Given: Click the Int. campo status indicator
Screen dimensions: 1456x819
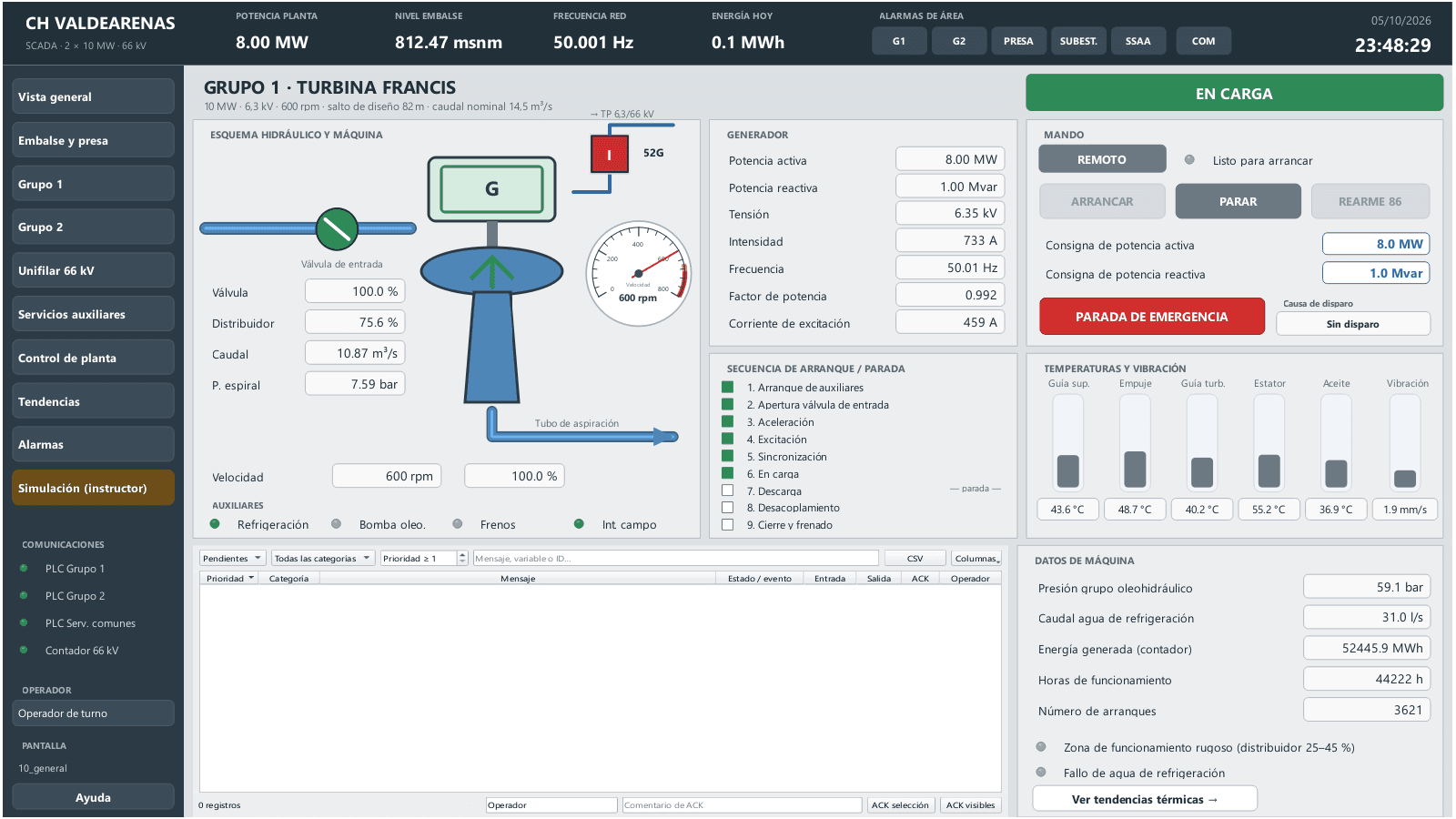Looking at the screenshot, I should (579, 524).
